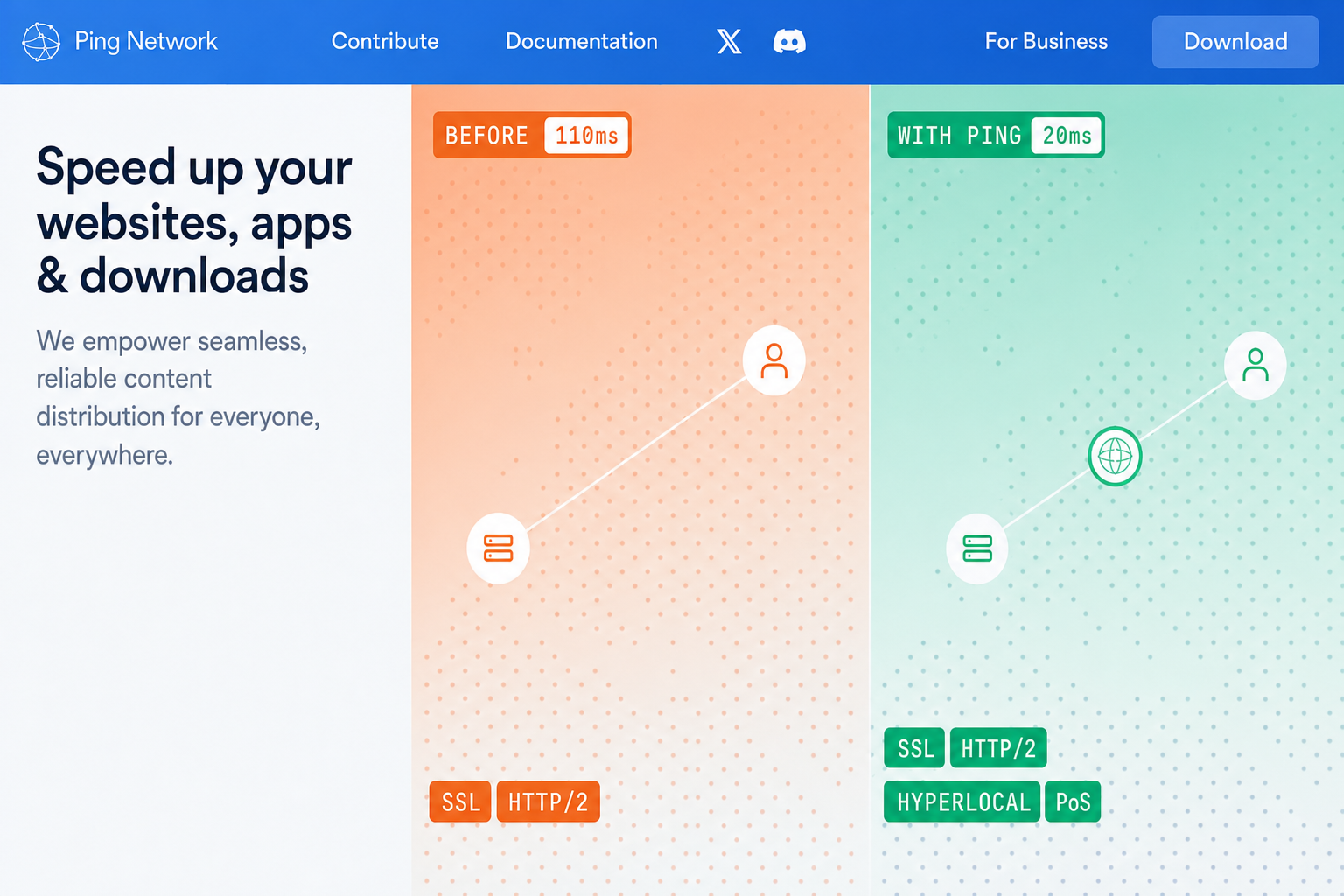Click the Ping Network brand name

tap(146, 41)
